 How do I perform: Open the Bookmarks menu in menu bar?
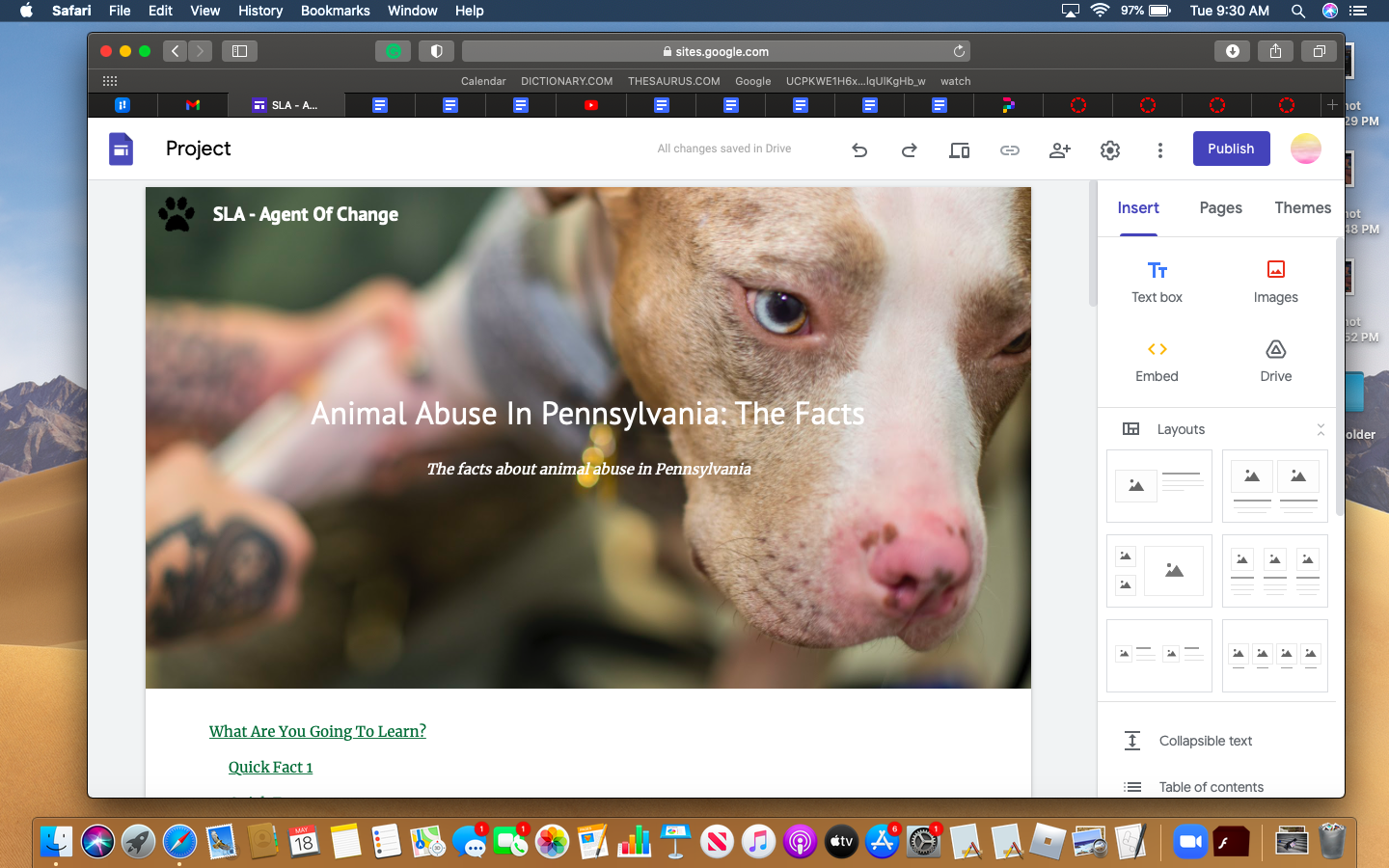tap(335, 11)
